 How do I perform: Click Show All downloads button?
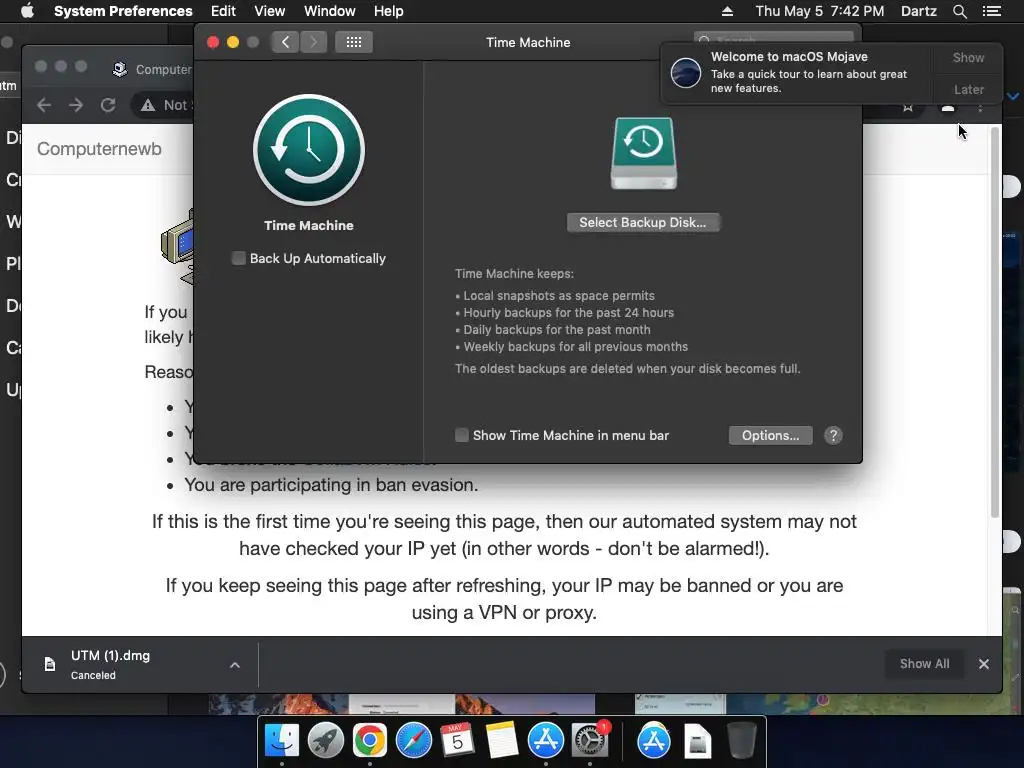924,664
